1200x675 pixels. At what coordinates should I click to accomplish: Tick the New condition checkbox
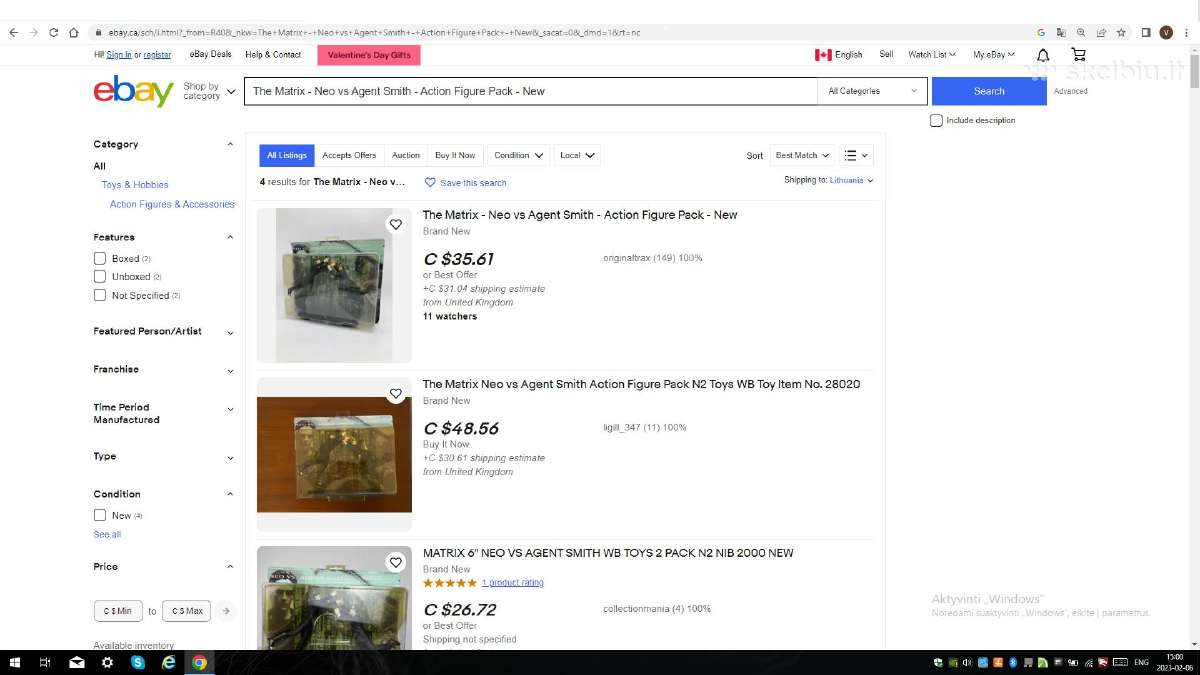pyautogui.click(x=100, y=516)
